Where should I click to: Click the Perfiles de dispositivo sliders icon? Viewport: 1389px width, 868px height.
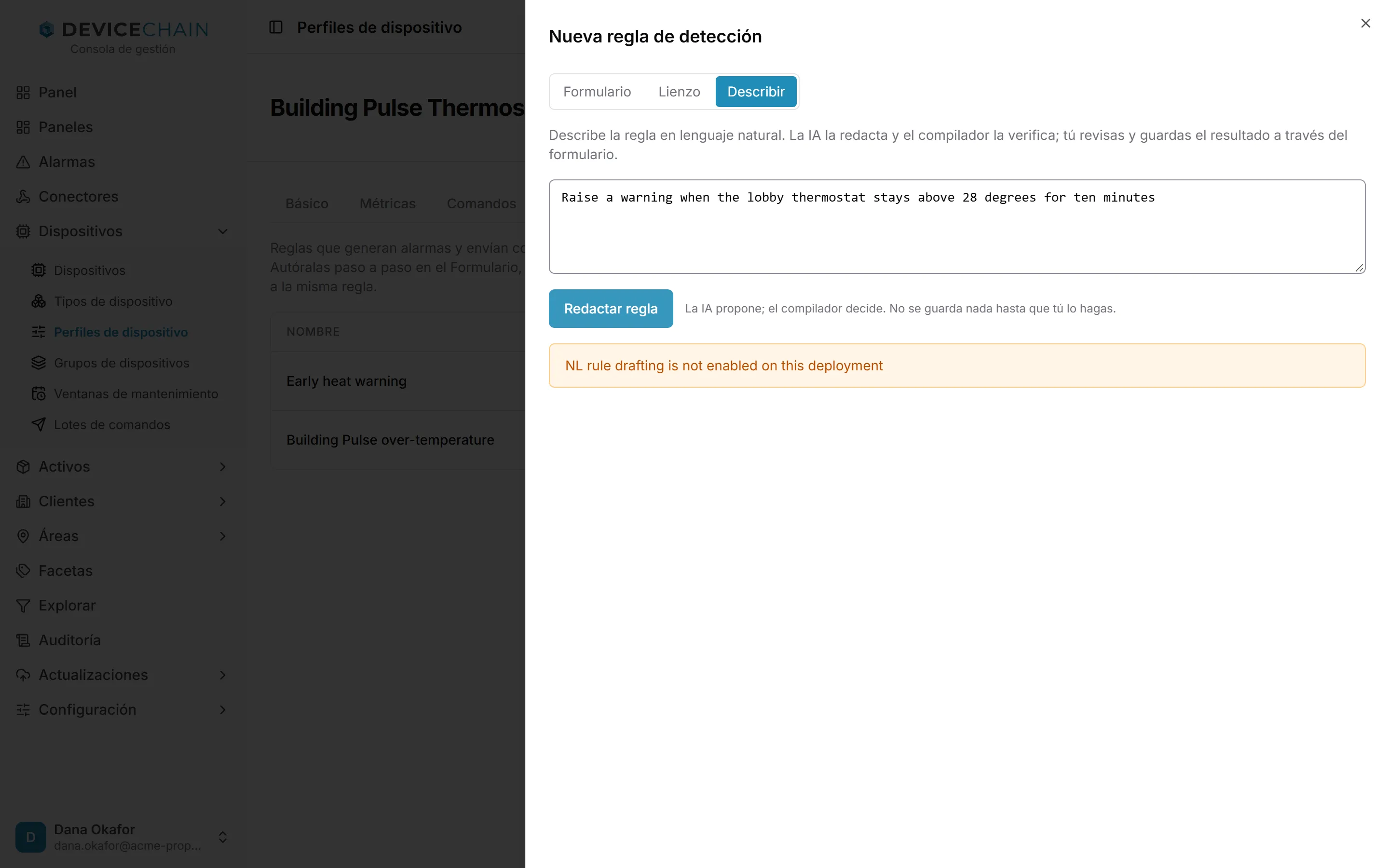pos(39,332)
